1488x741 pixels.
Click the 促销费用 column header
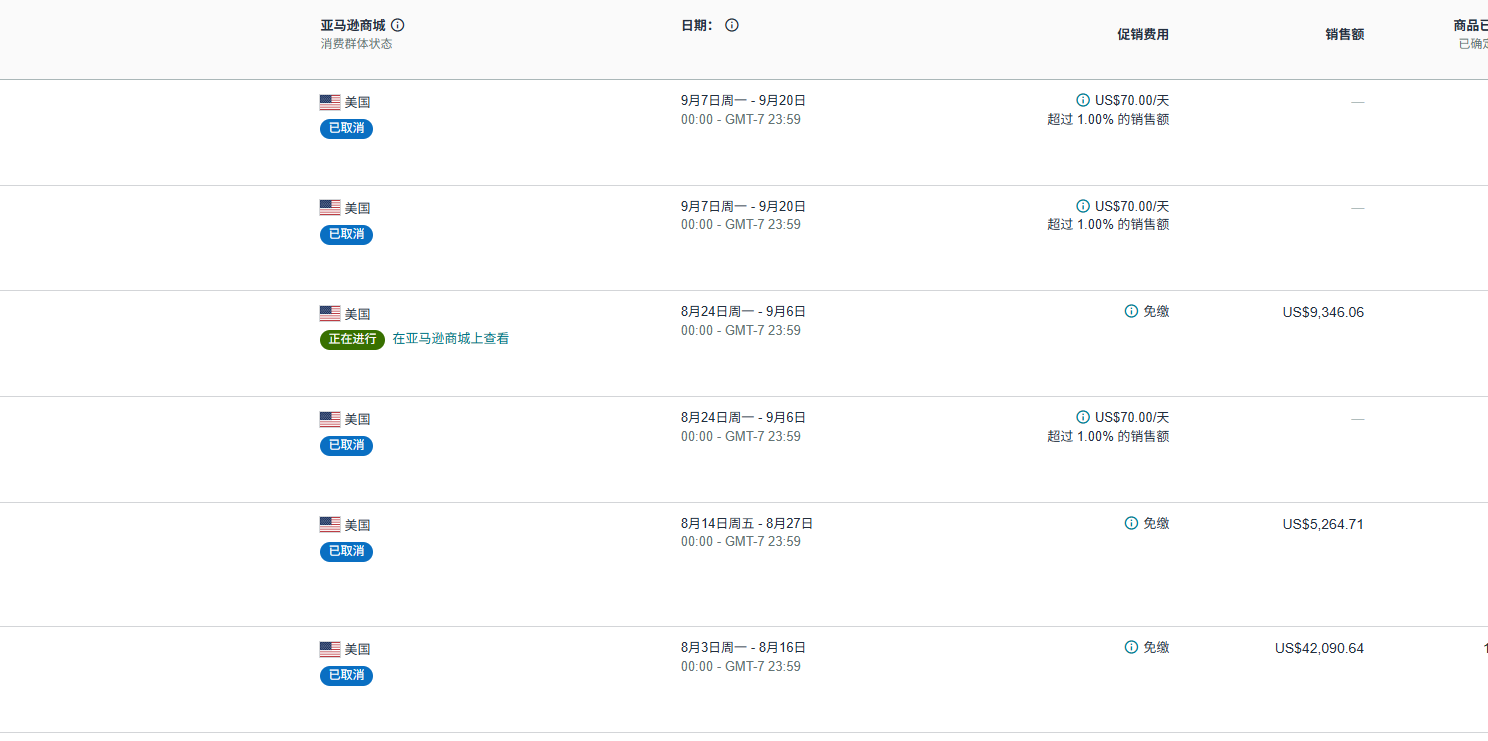pyautogui.click(x=1143, y=35)
